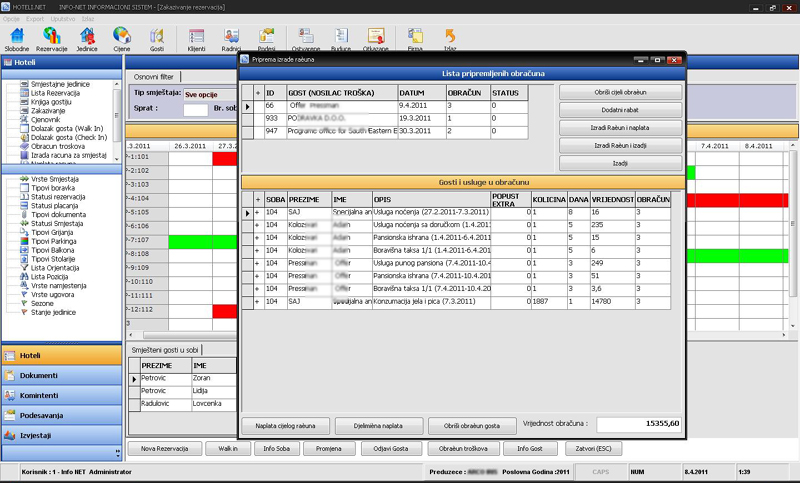The width and height of the screenshot is (800, 483).
Task: Click green reservation bar in row P-7:107
Action: pyautogui.click(x=203, y=242)
